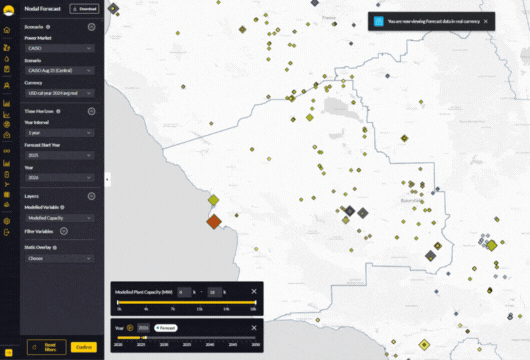The height and width of the screenshot is (360, 530).
Task: Click the chain link sidebar icon
Action: (x=7, y=151)
